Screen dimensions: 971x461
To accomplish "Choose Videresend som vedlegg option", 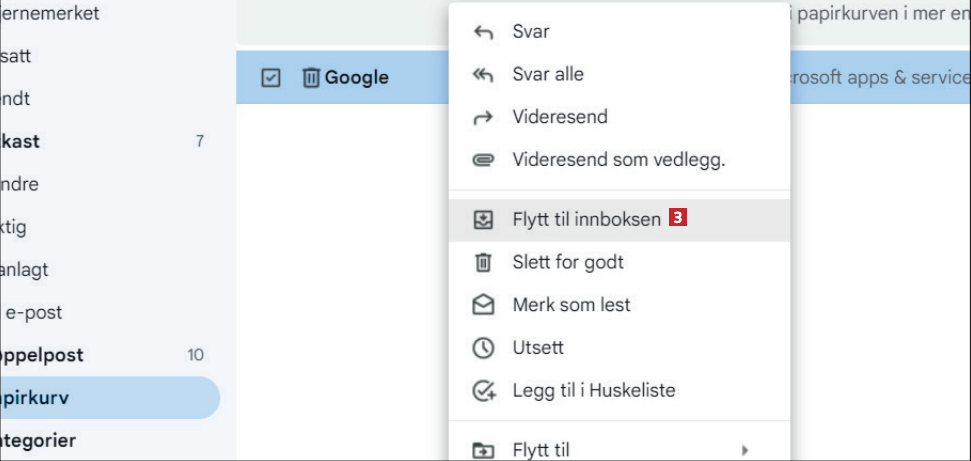I will click(x=618, y=160).
